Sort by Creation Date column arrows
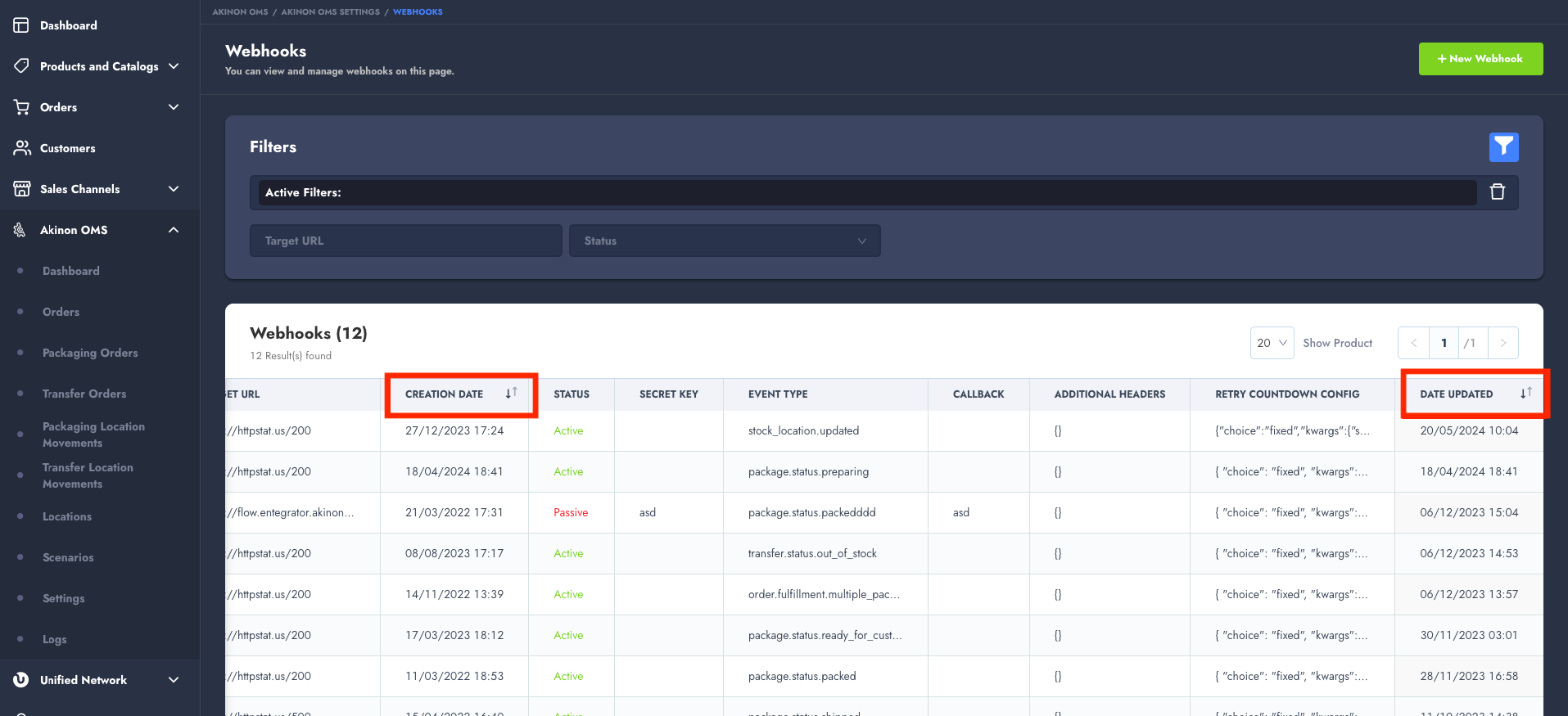Image resolution: width=1568 pixels, height=716 pixels. (x=511, y=394)
